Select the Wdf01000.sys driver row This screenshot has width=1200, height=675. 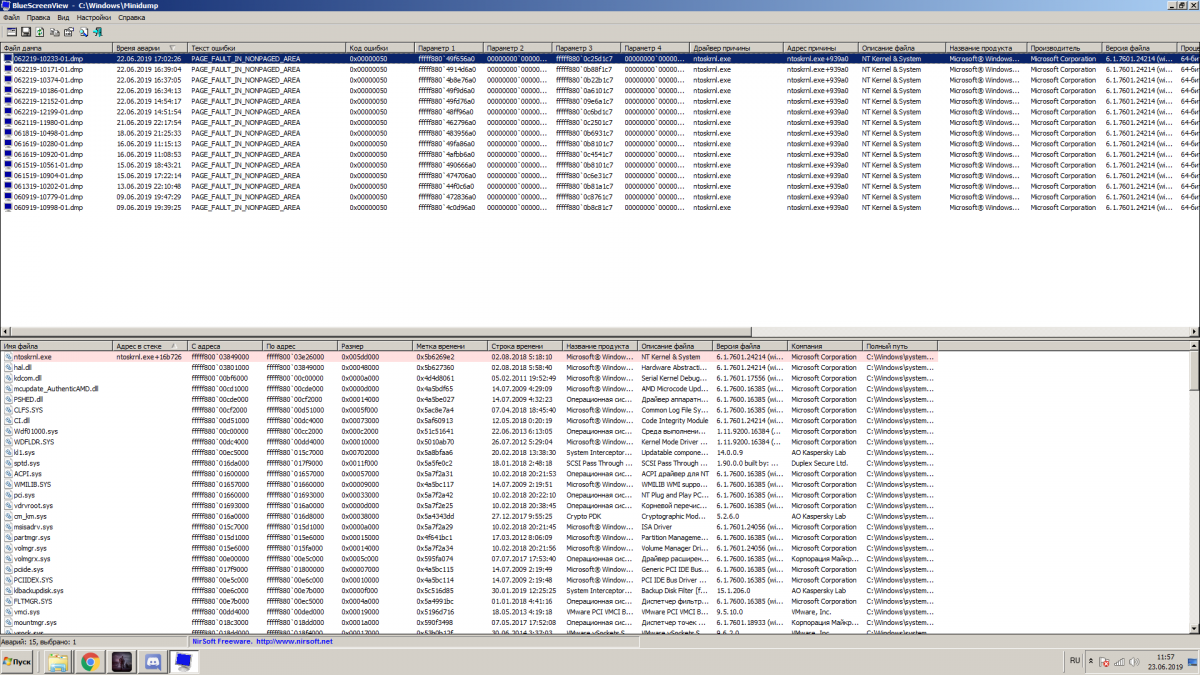pos(470,431)
